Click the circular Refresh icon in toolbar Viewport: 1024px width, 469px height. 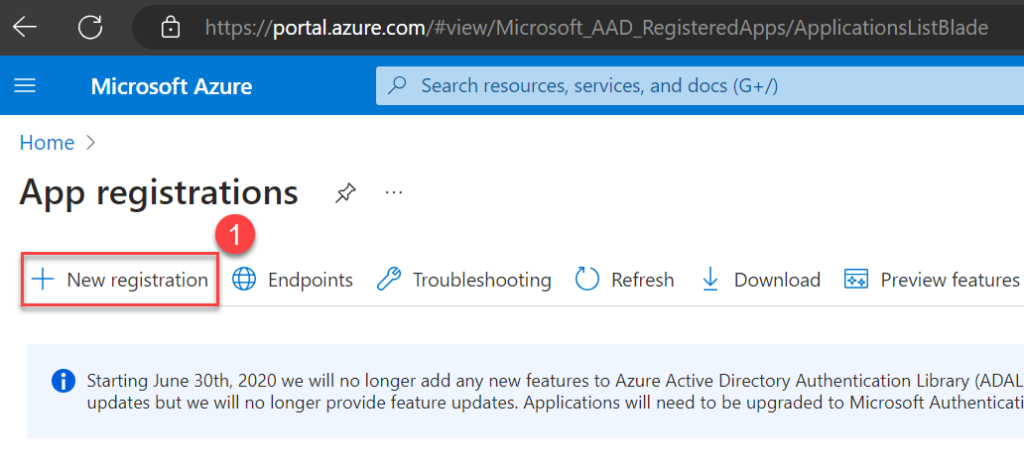pos(587,280)
